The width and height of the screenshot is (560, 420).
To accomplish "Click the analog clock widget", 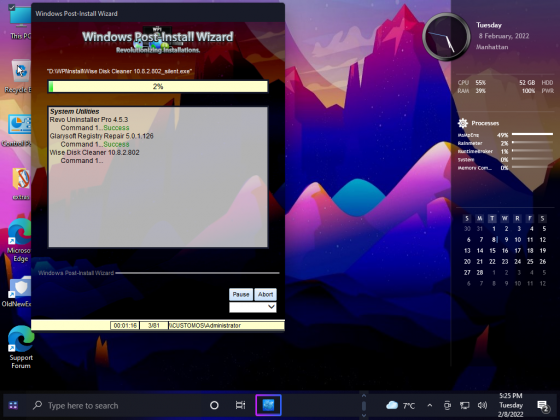I will (x=446, y=36).
